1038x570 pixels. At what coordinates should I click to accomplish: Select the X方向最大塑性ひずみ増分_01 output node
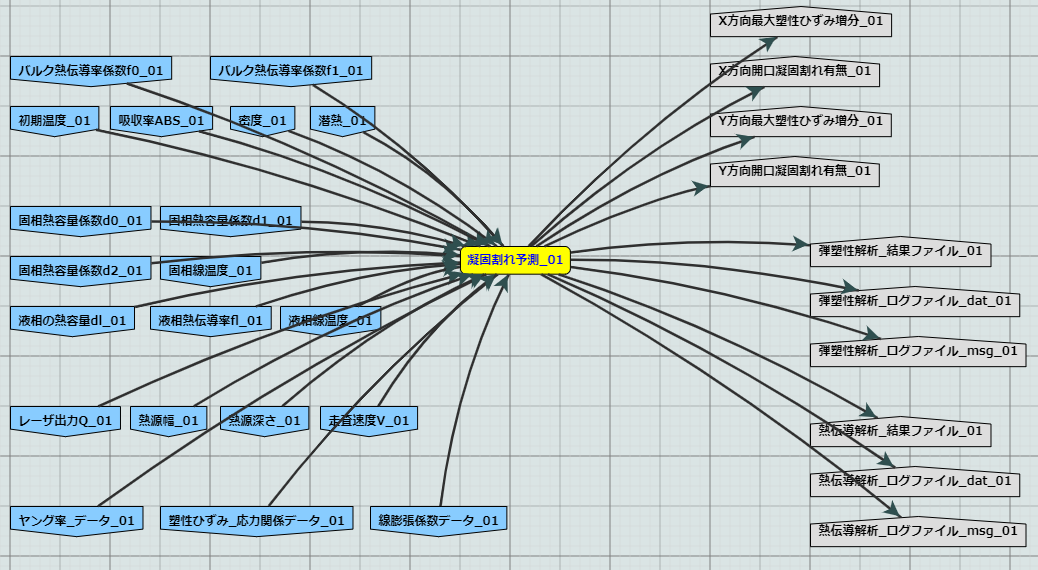(801, 22)
